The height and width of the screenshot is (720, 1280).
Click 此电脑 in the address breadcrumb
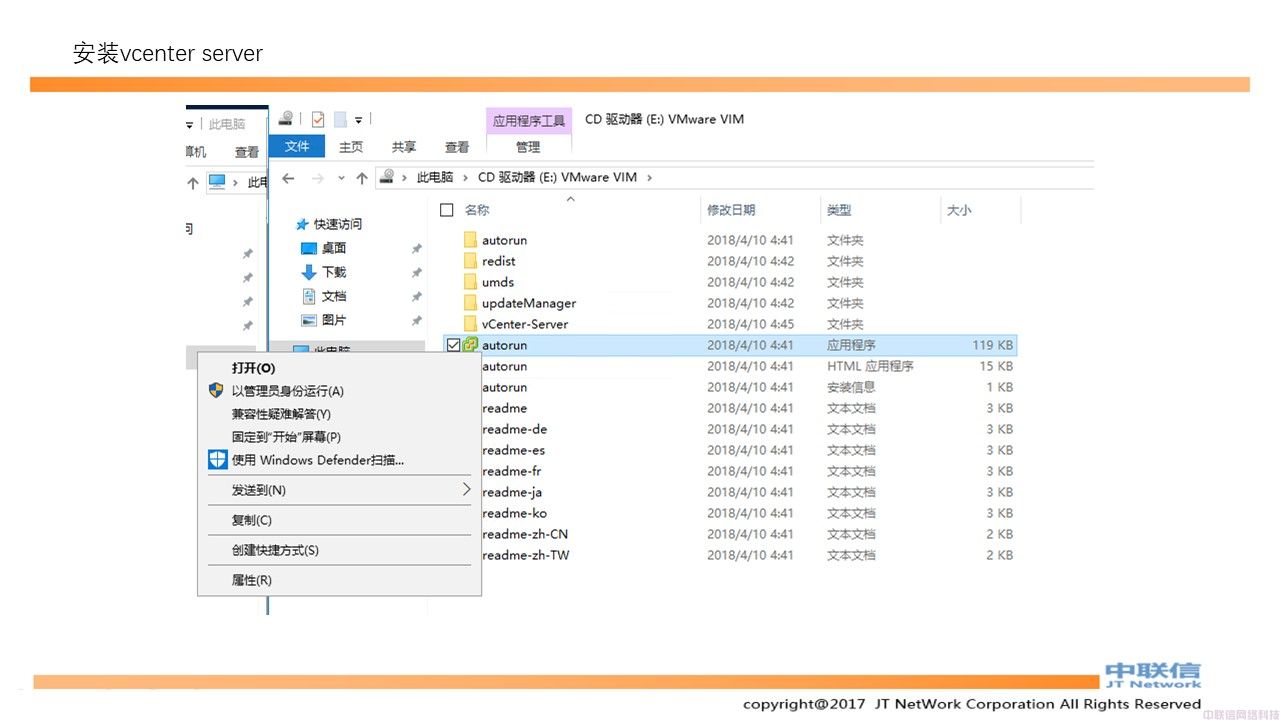(435, 177)
